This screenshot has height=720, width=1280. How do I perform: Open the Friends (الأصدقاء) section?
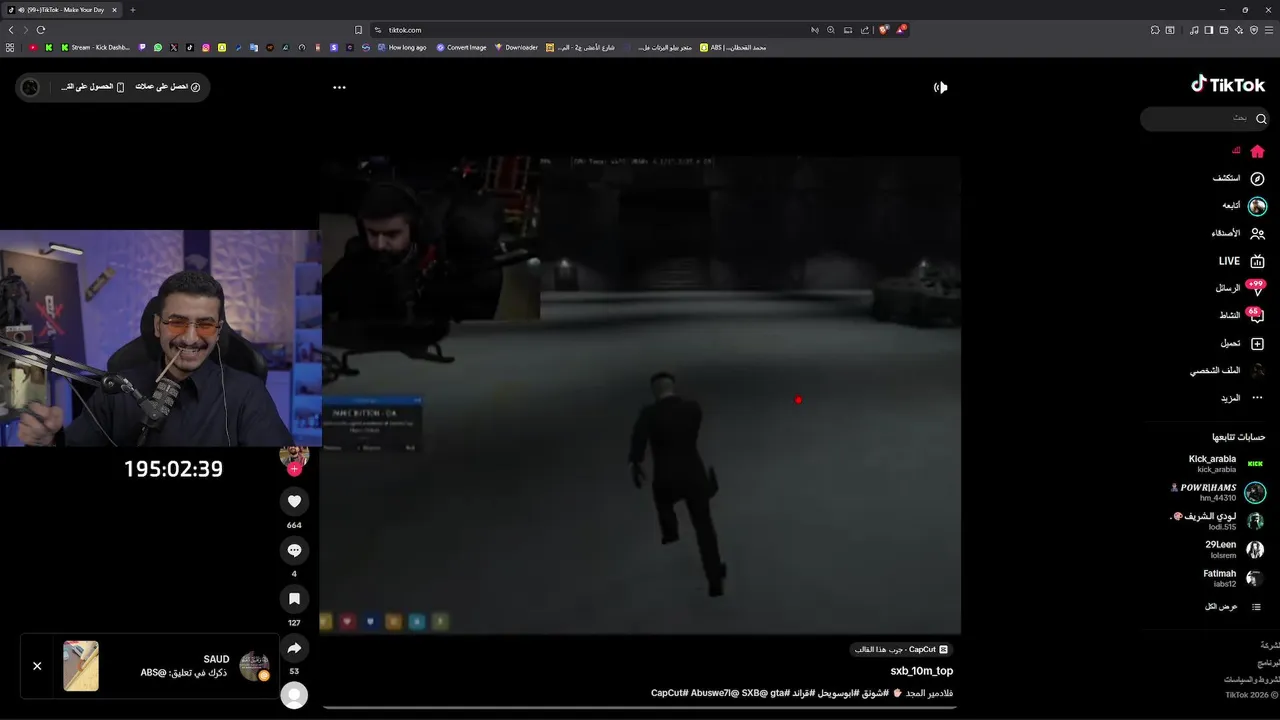[1238, 233]
